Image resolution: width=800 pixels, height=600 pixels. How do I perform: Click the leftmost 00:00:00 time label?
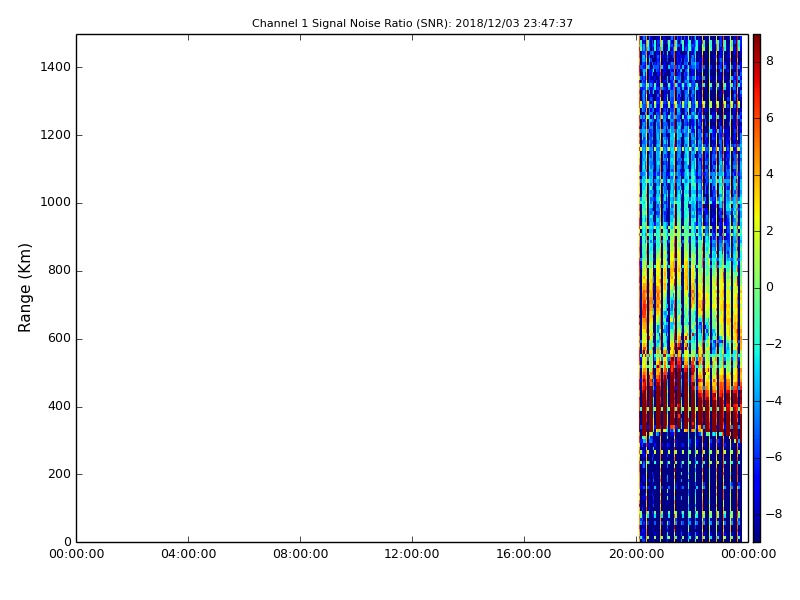tap(77, 554)
